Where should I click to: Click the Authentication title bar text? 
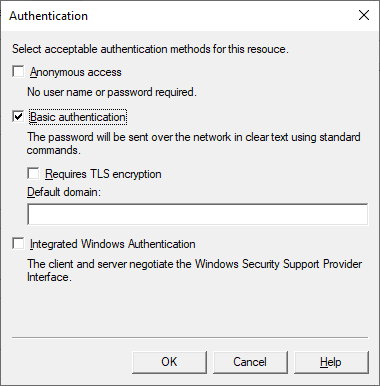point(48,16)
